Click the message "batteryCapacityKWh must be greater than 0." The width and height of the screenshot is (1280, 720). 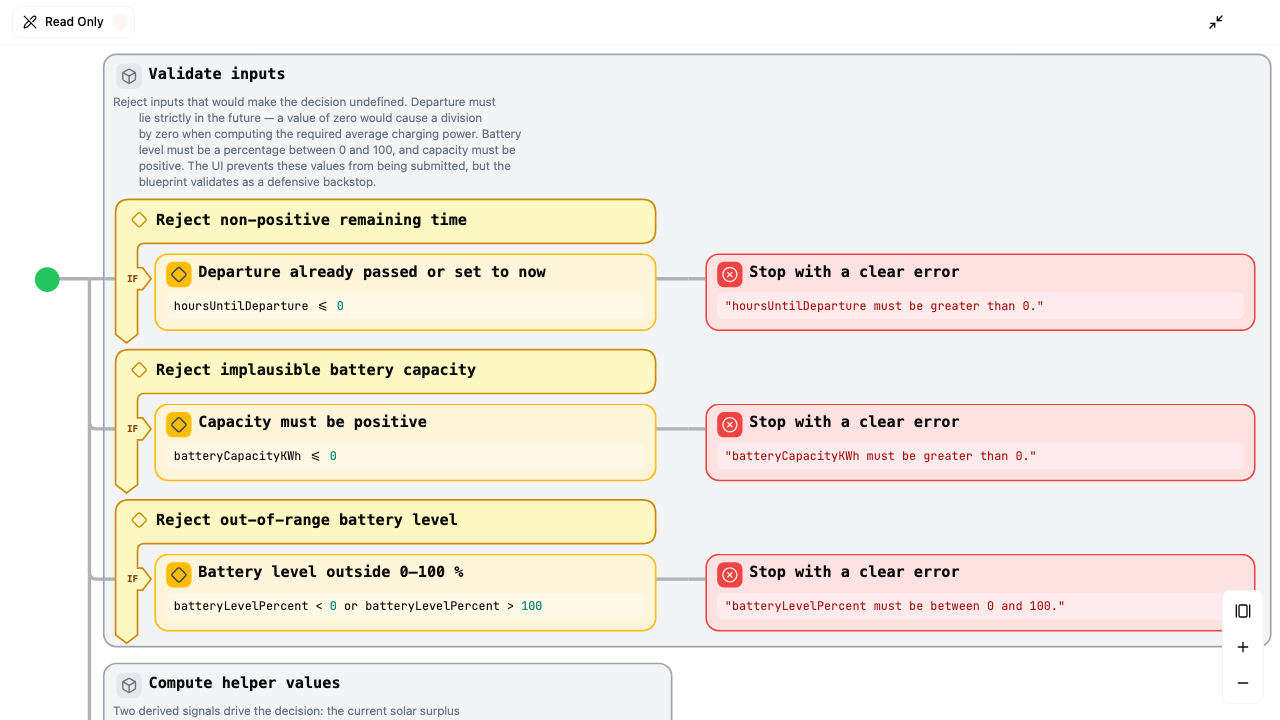click(x=881, y=456)
